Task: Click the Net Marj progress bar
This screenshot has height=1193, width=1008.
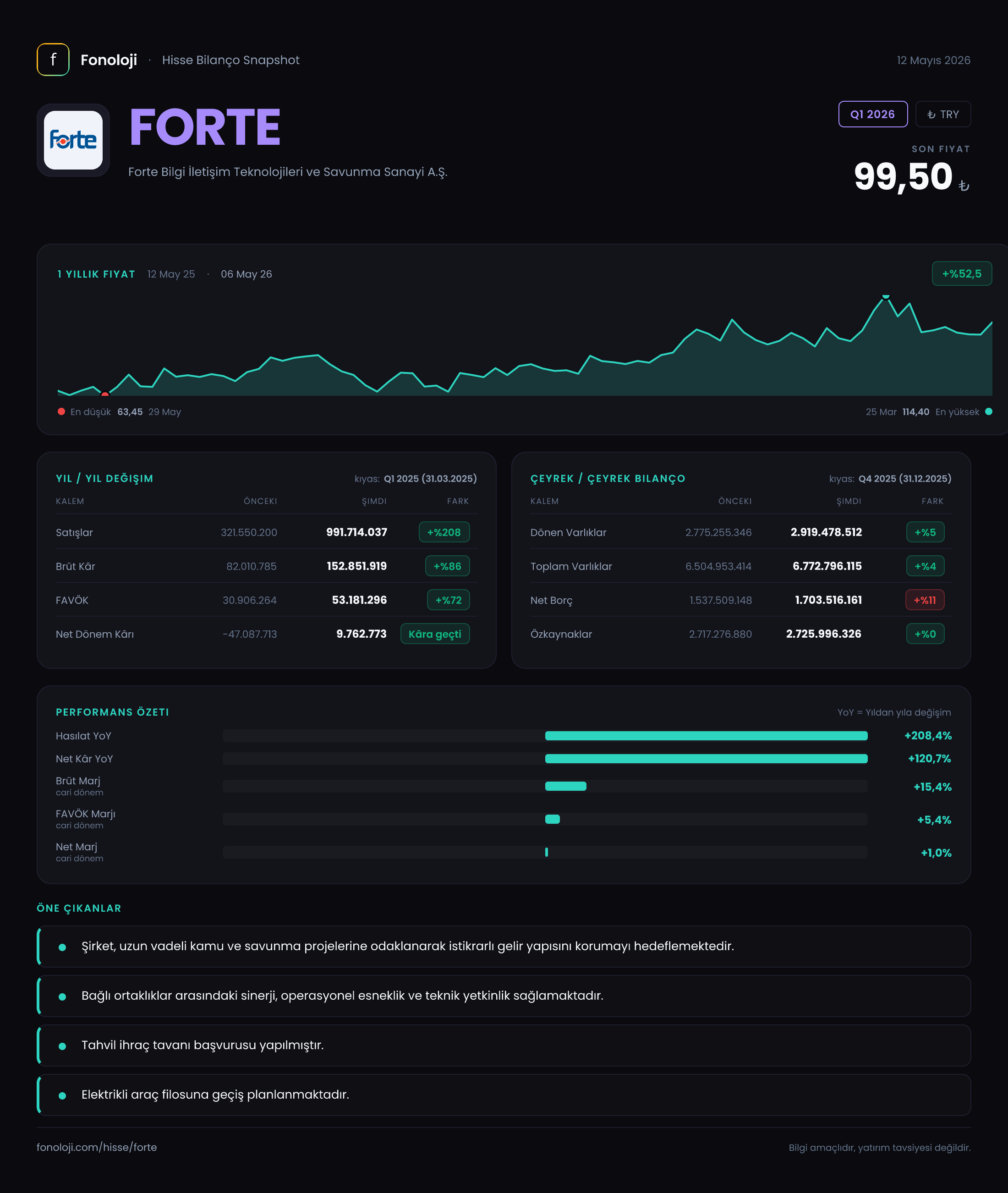Action: point(545,852)
